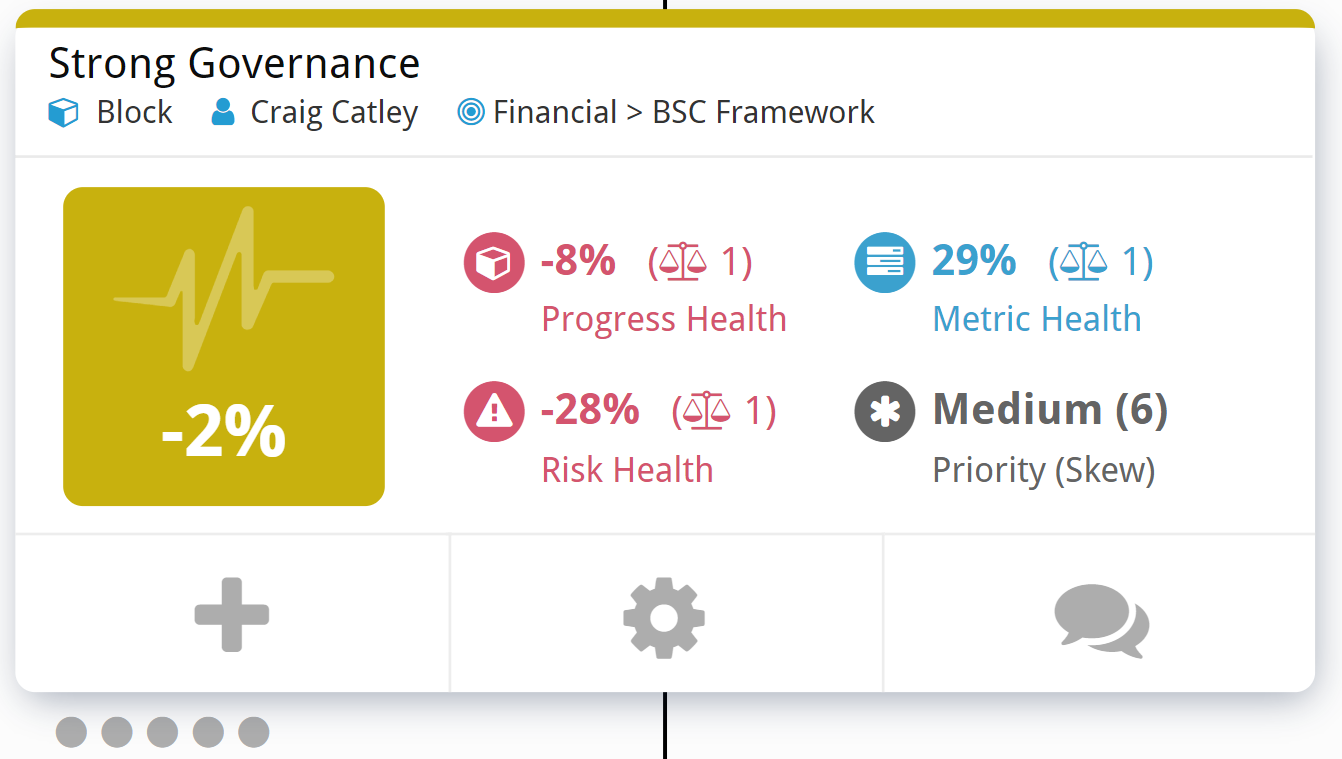Click the first grey dot below card
The image size is (1342, 759).
tap(71, 732)
